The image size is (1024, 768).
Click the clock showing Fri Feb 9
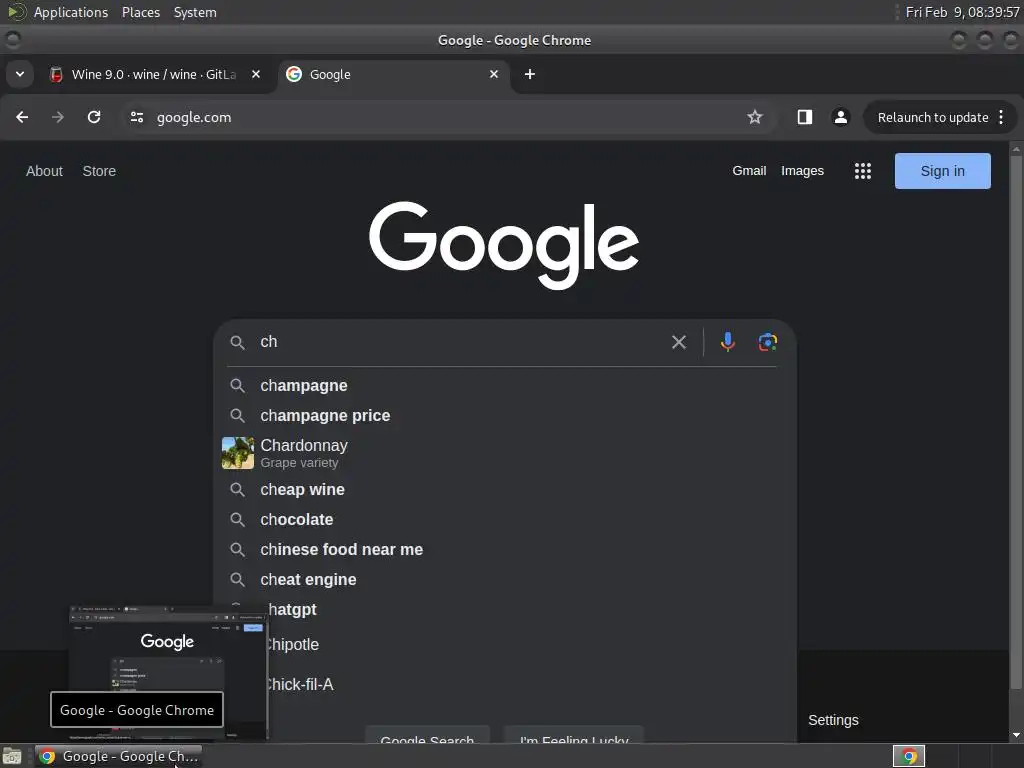[x=962, y=12]
